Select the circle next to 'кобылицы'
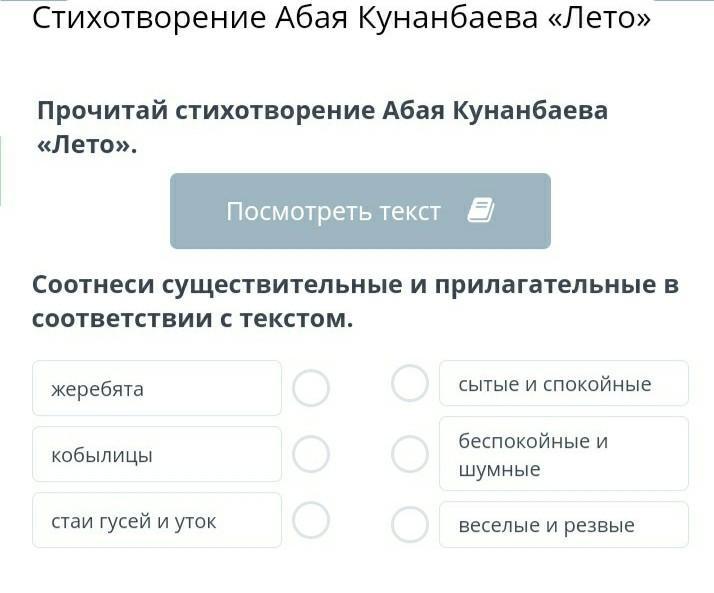Viewport: 714px width, 593px height. [x=311, y=454]
